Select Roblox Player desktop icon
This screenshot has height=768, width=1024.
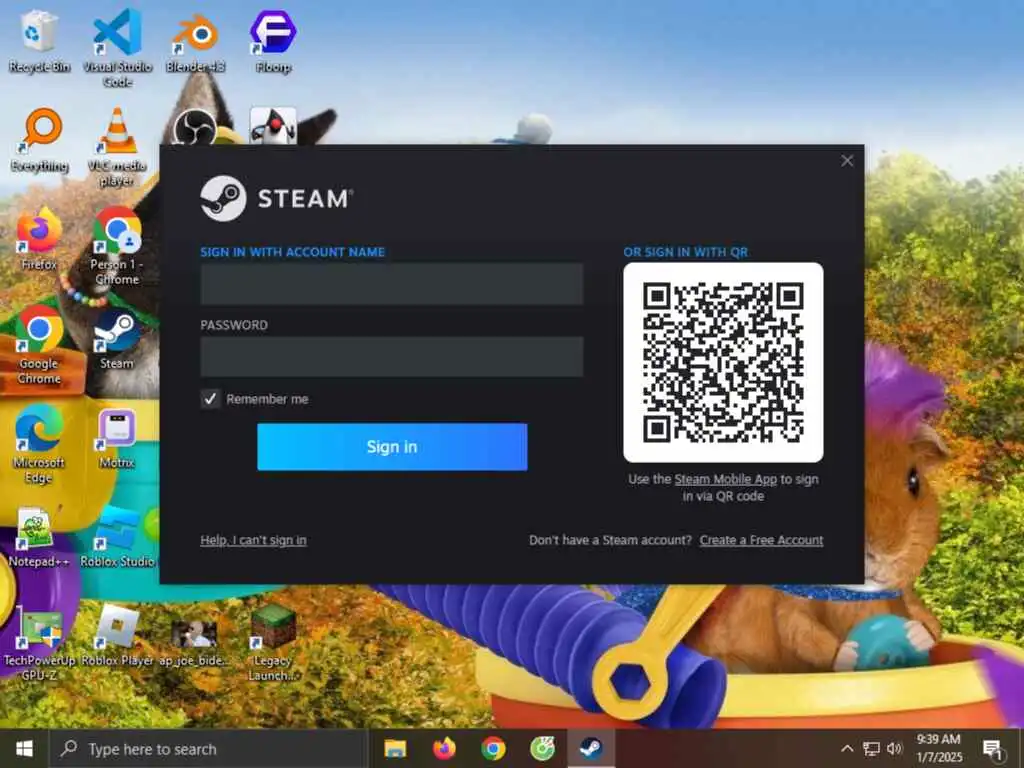tap(118, 636)
